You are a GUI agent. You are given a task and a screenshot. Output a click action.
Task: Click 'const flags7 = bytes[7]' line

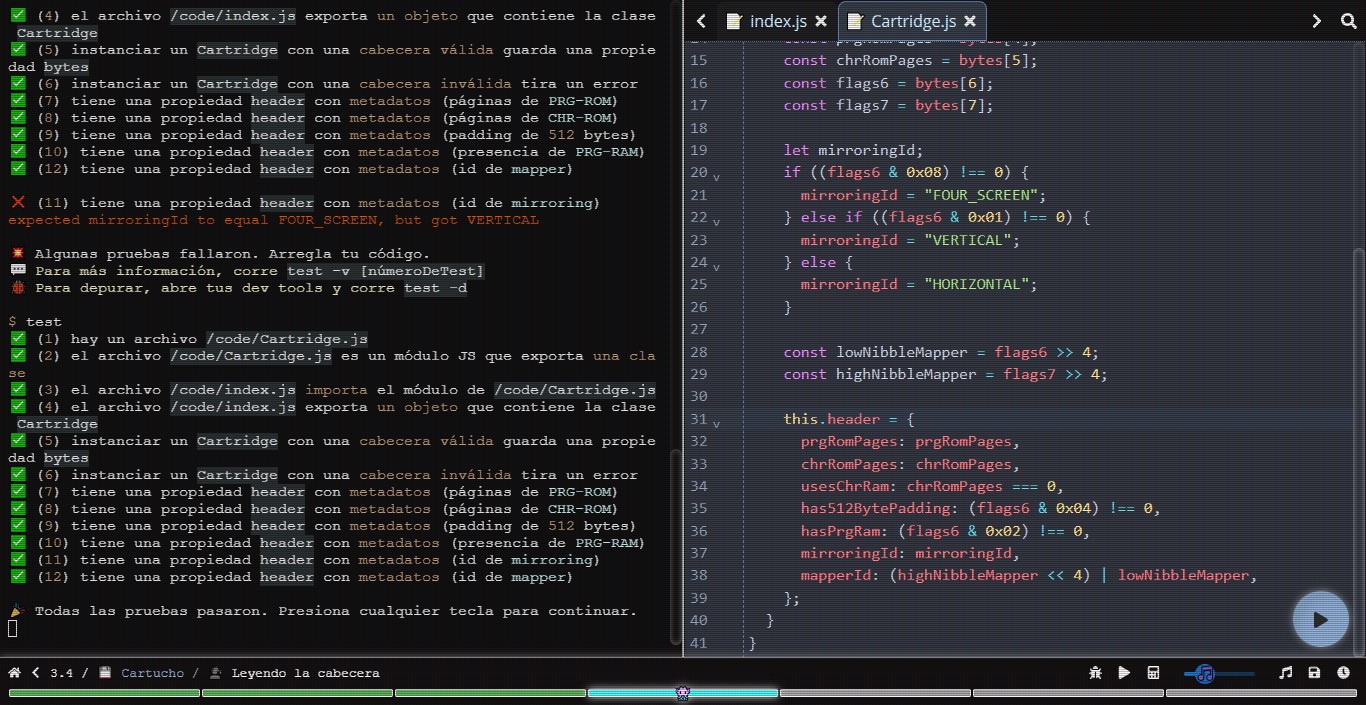[888, 105]
